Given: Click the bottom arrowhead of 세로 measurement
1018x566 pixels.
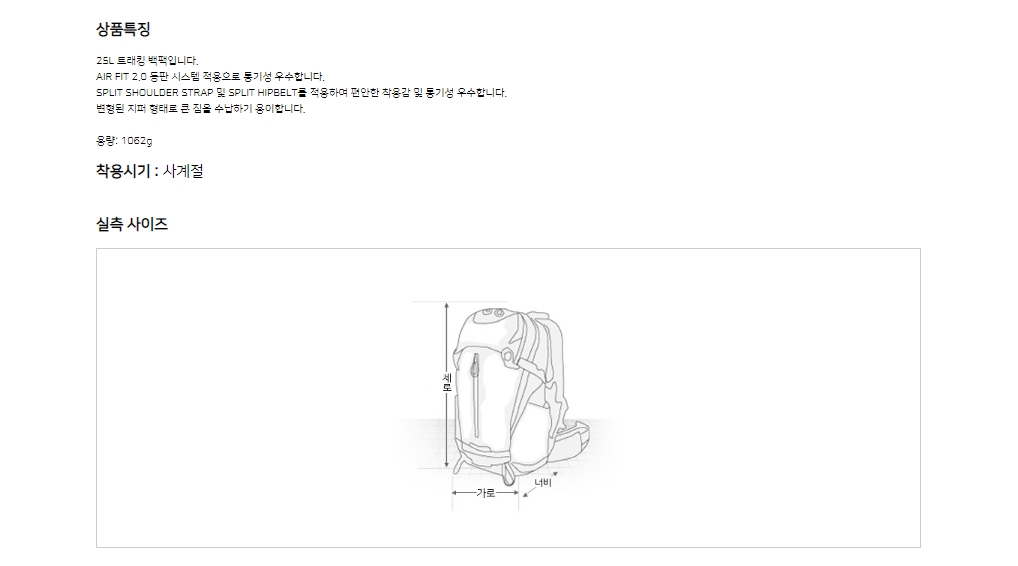Looking at the screenshot, I should [x=447, y=464].
